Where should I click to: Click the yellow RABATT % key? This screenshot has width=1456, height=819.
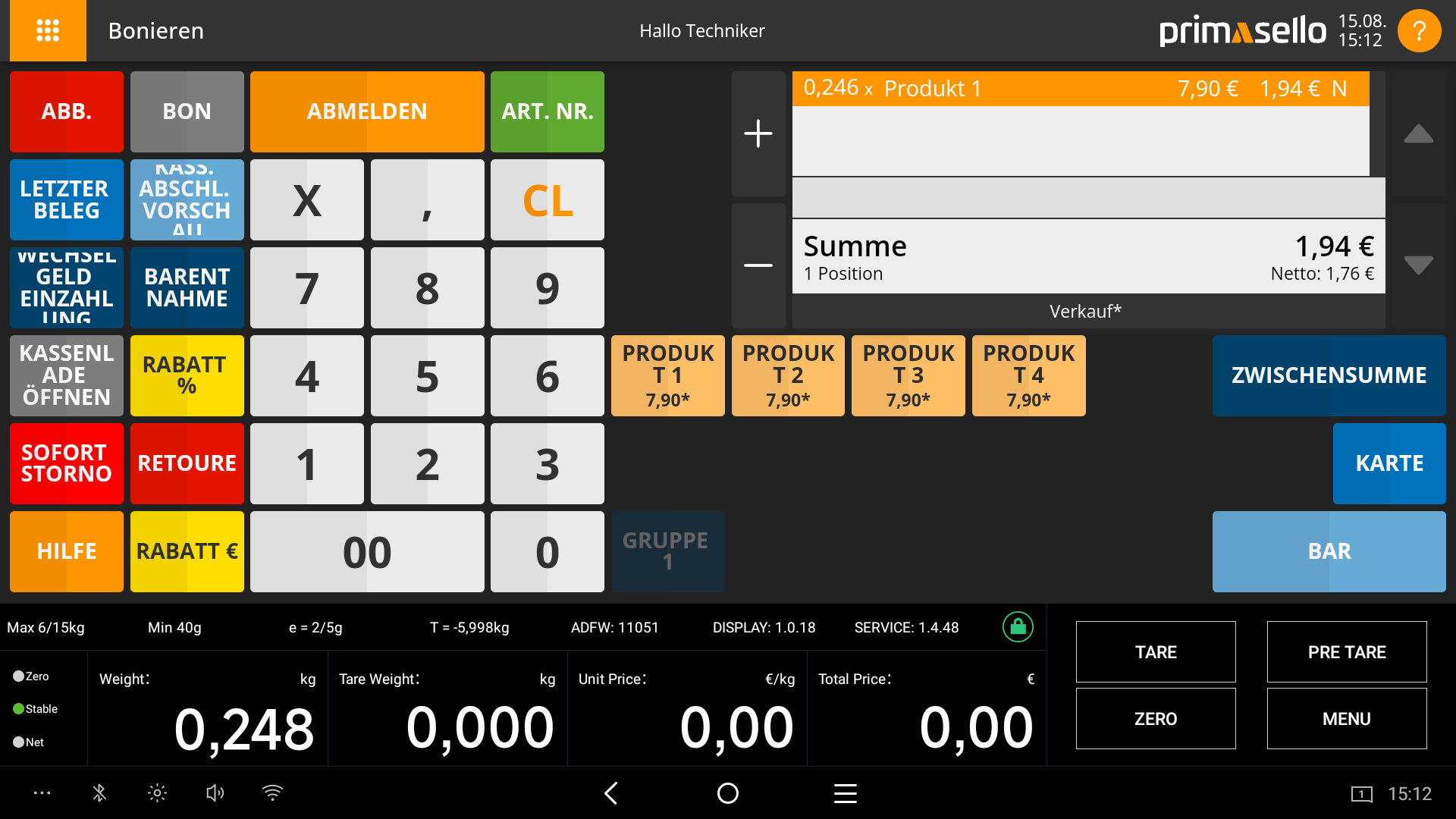(x=187, y=375)
